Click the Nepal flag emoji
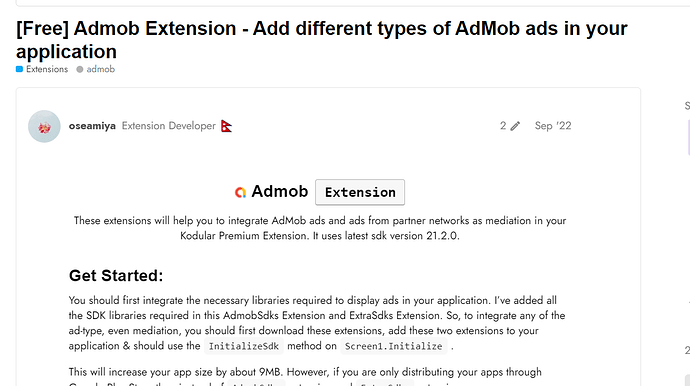This screenshot has height=386, width=690. point(226,126)
